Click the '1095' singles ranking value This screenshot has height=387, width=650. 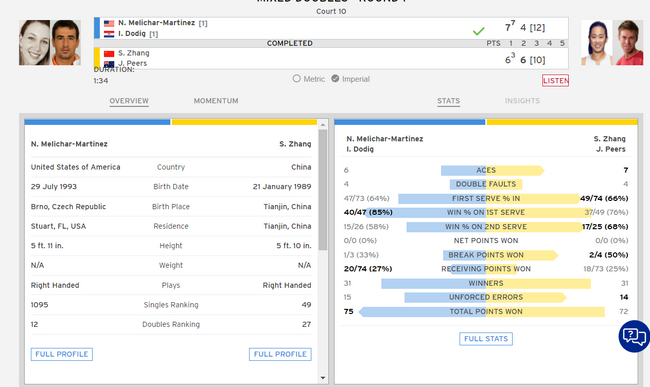pos(39,305)
